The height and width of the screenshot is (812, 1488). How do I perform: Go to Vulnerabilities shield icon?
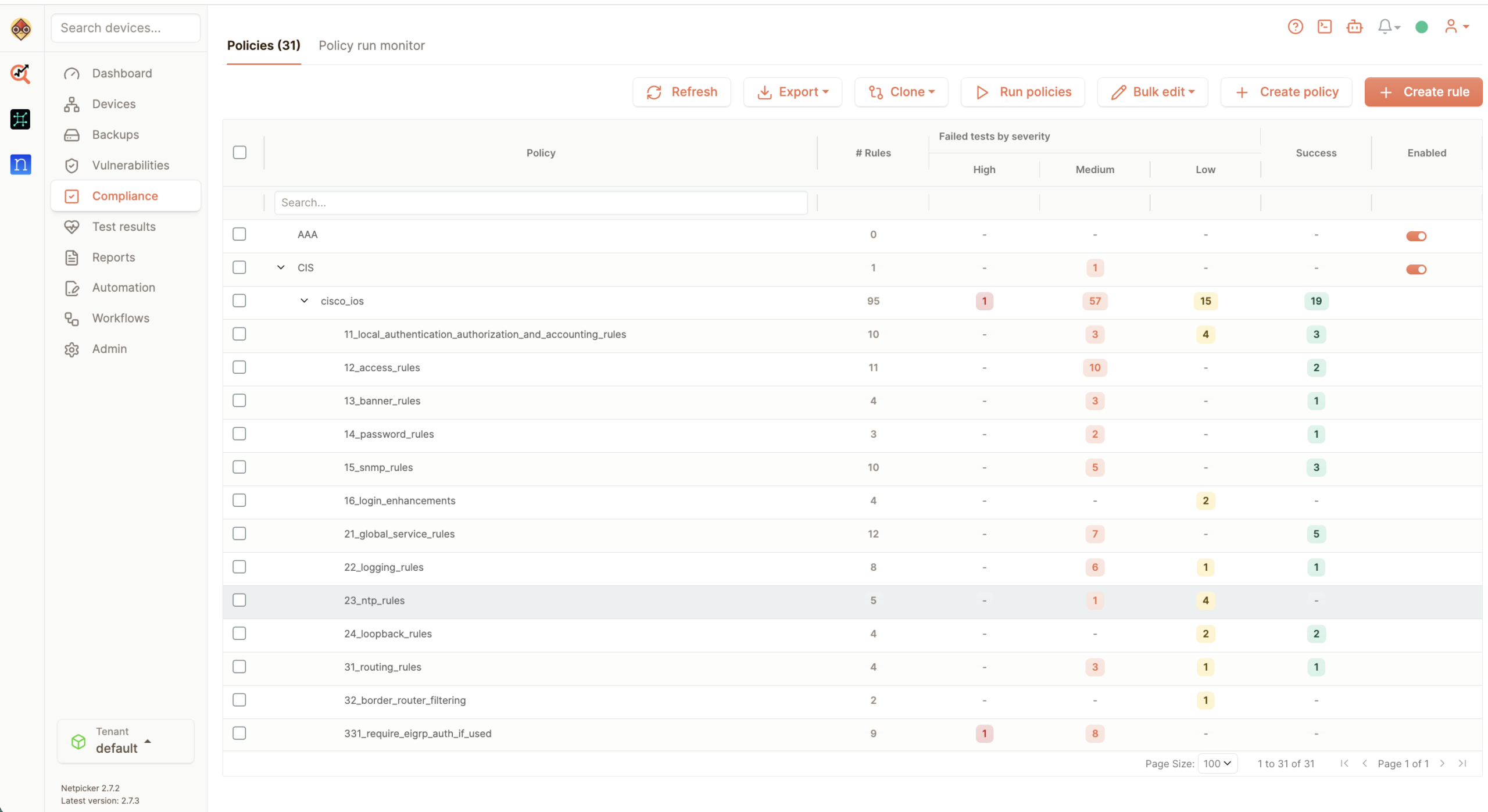[71, 166]
